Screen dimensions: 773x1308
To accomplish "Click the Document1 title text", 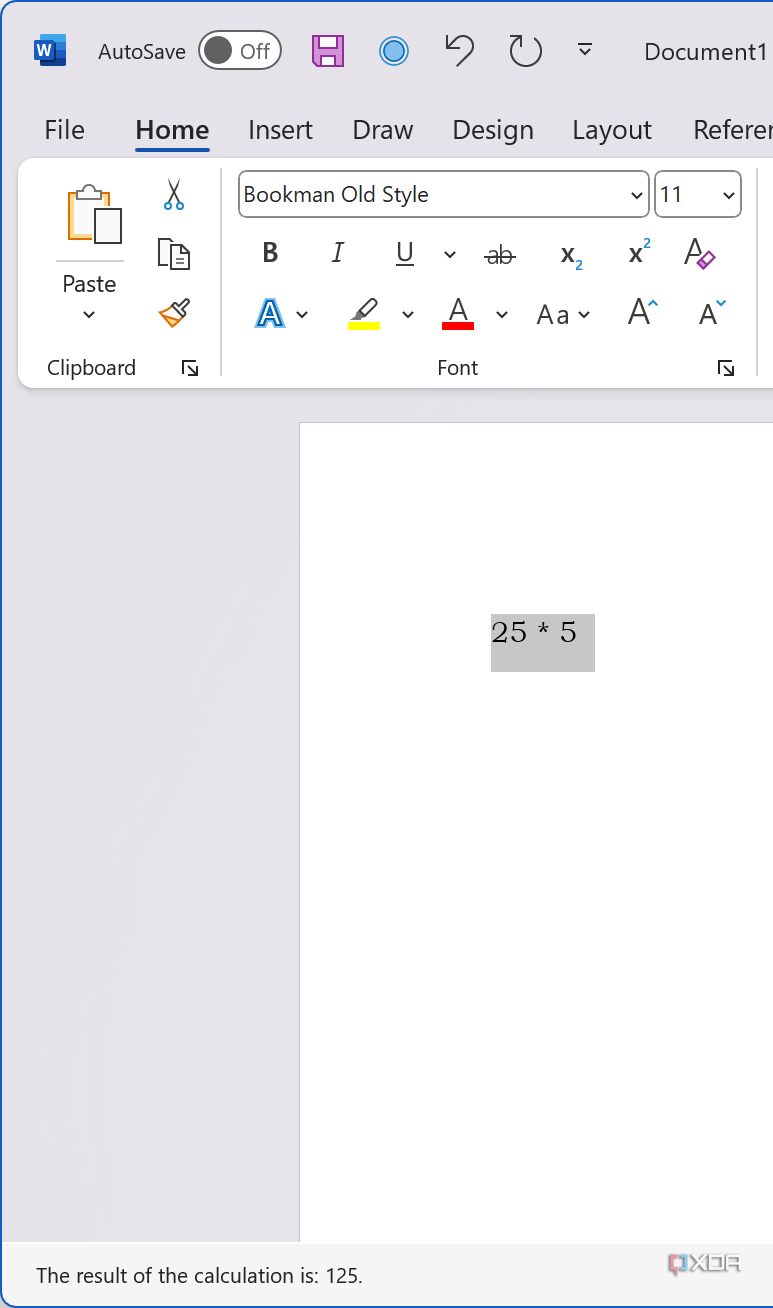I will [x=706, y=52].
